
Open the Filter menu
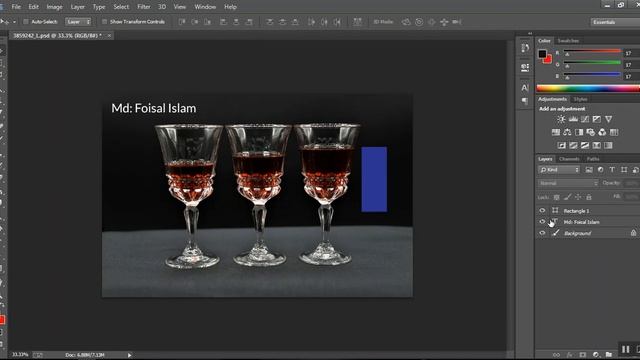pyautogui.click(x=144, y=7)
